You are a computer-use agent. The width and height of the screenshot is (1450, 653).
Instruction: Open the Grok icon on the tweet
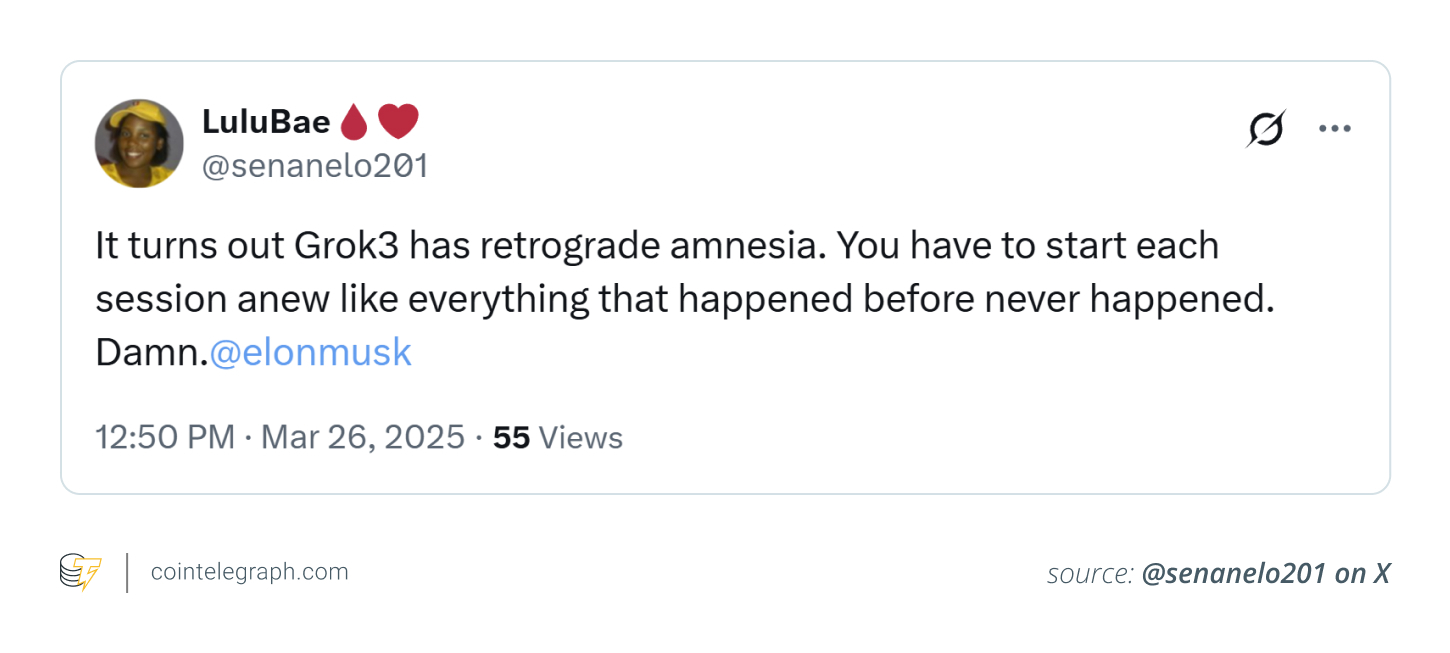point(1265,129)
